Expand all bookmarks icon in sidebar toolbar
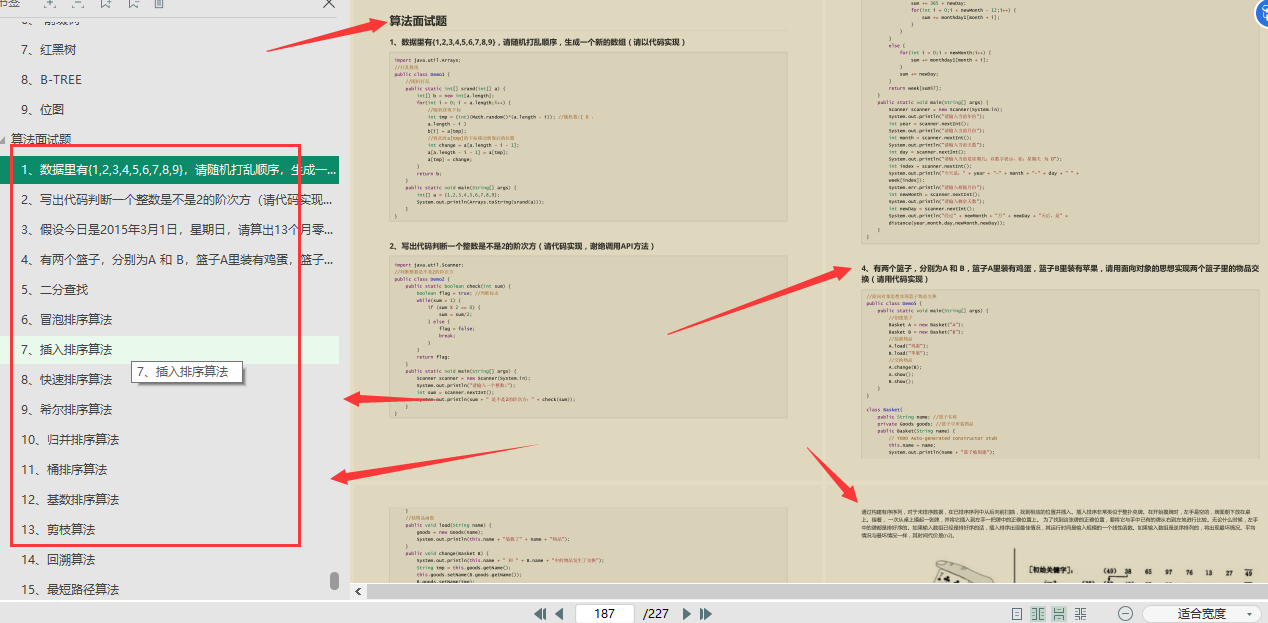This screenshot has width=1268, height=623. click(x=52, y=4)
